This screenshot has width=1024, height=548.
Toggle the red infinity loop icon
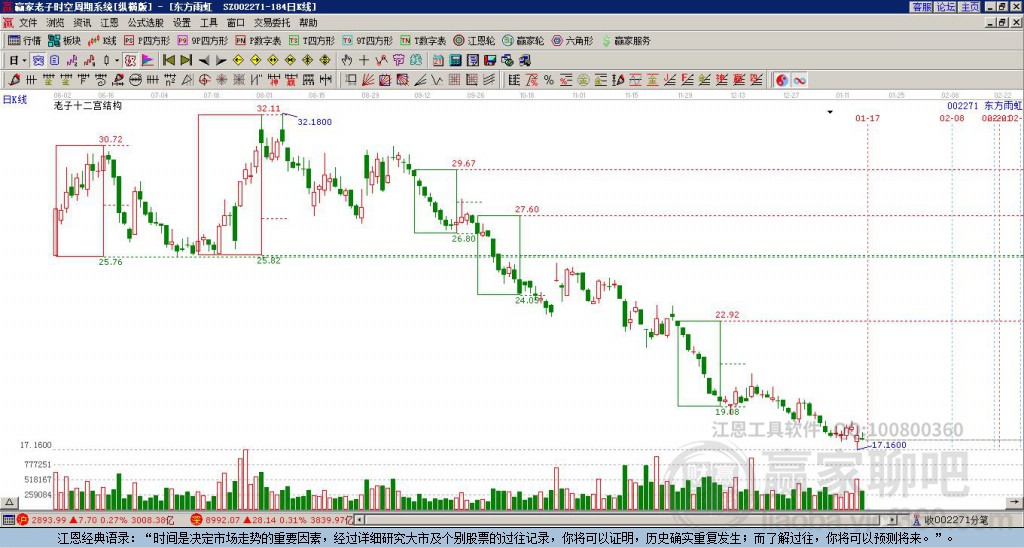799,80
